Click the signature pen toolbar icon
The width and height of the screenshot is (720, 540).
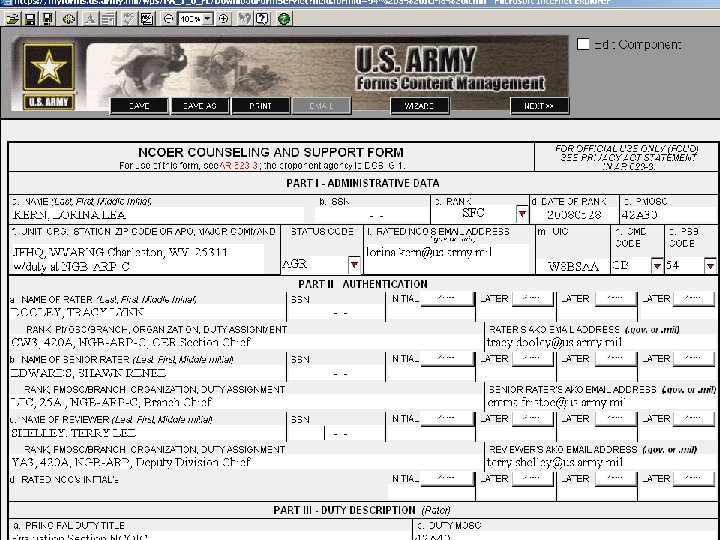(147, 19)
